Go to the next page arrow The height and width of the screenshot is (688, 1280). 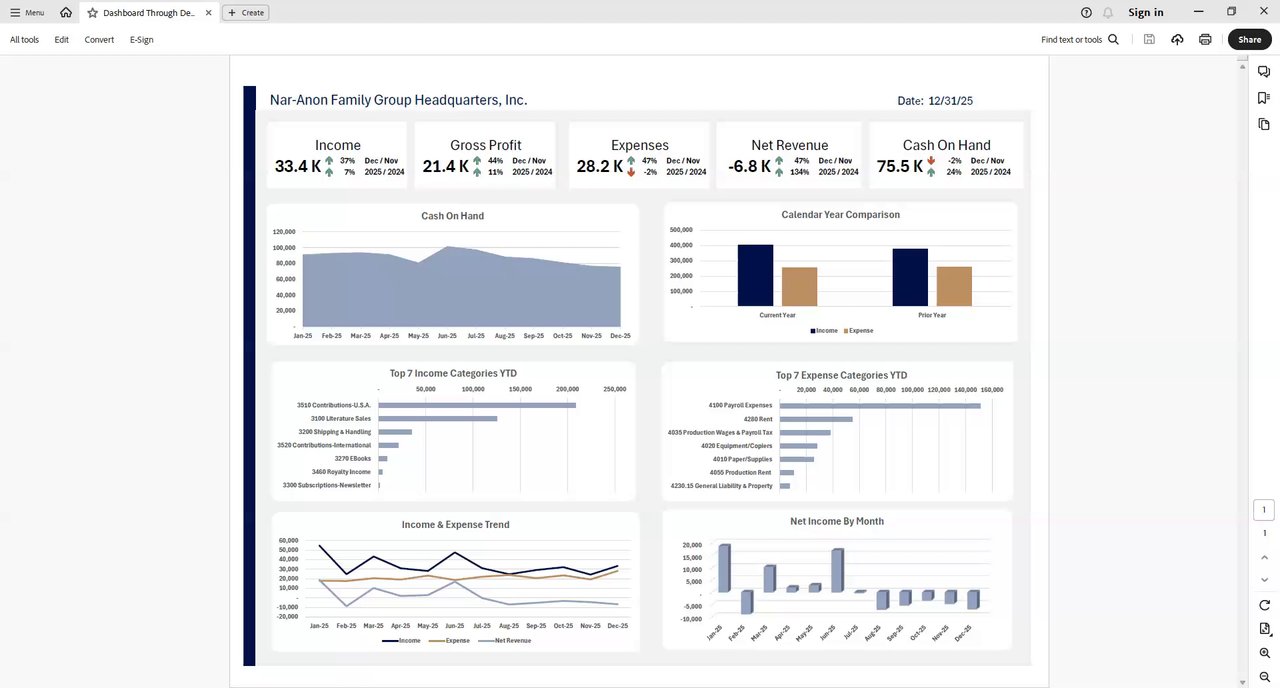click(1264, 580)
